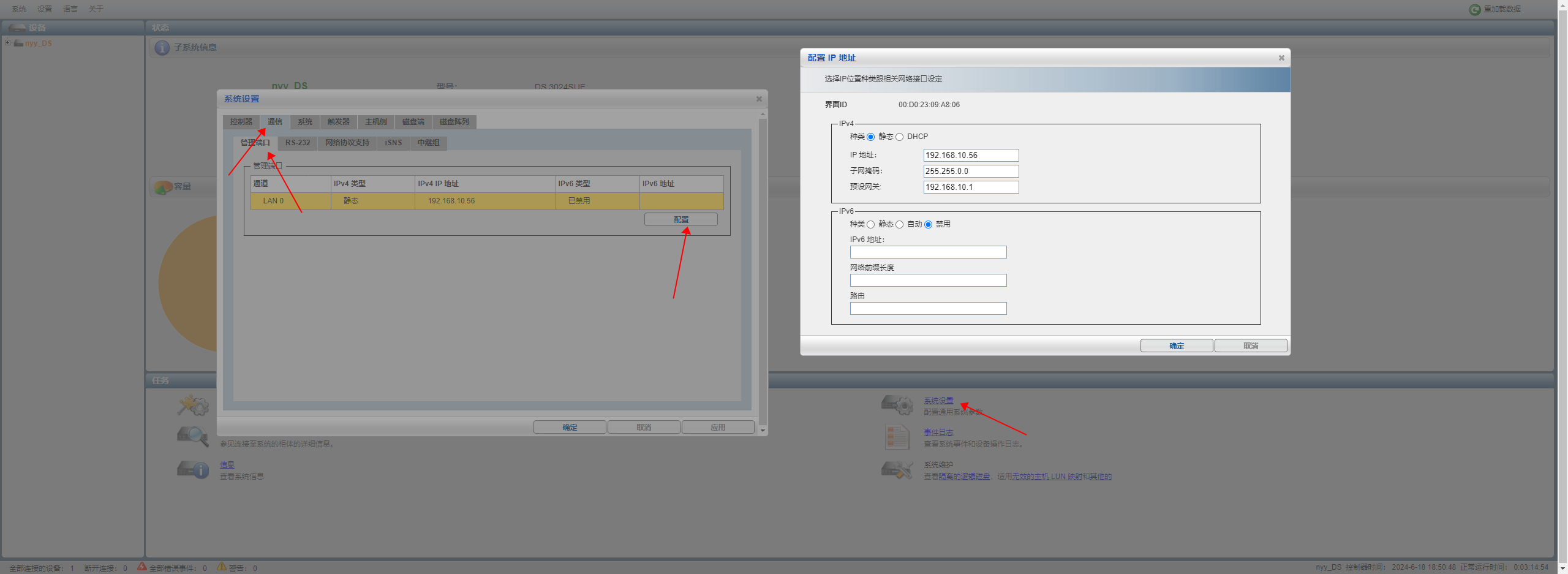
Task: Click the server information task icon
Action: [193, 470]
